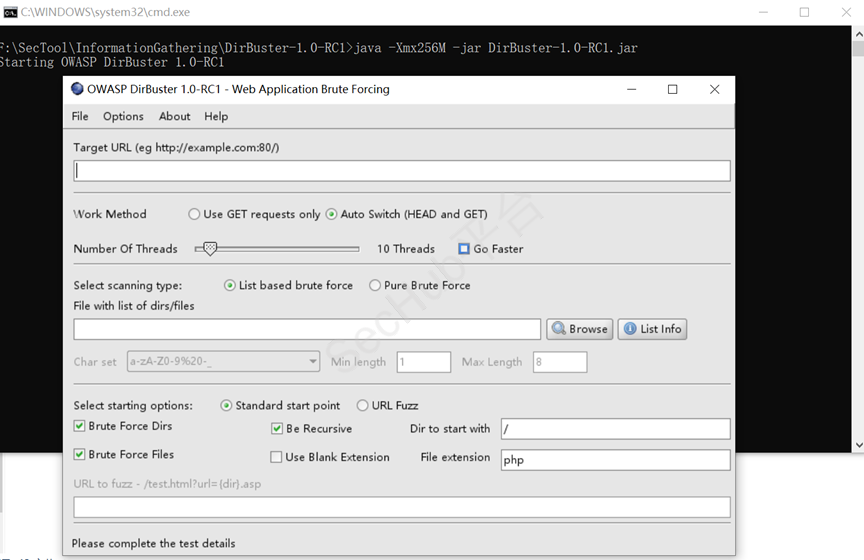Screen dimensions: 864x560
Task: Toggle the Be Recursive checkbox
Action: 277,429
